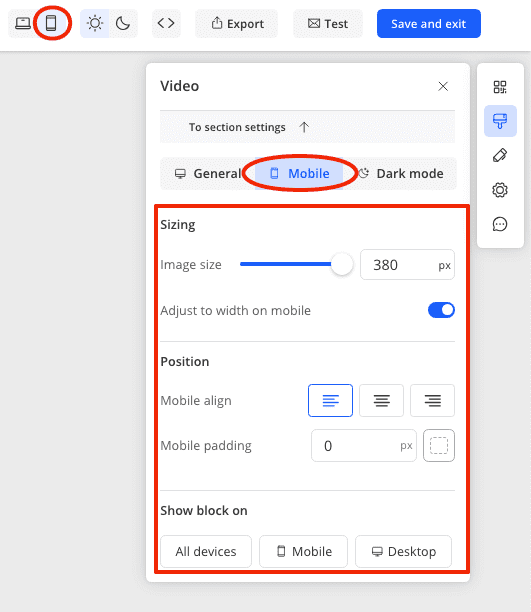Set Mobile align to center
This screenshot has width=531, height=612.
[x=381, y=400]
